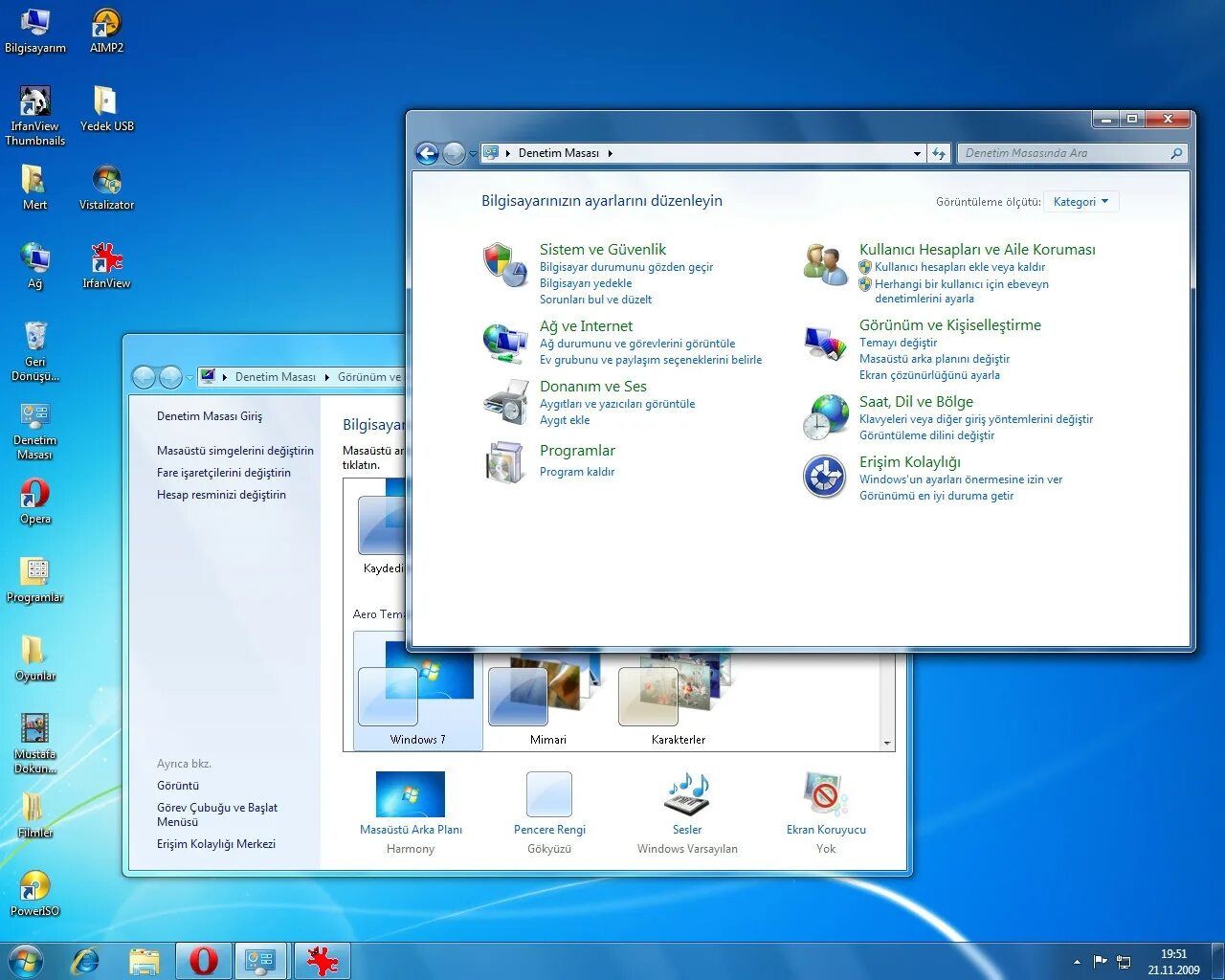Screen dimensions: 1225x980
Task: Click Ekran çözünürlüğünü ayarla link
Action: coord(929,375)
